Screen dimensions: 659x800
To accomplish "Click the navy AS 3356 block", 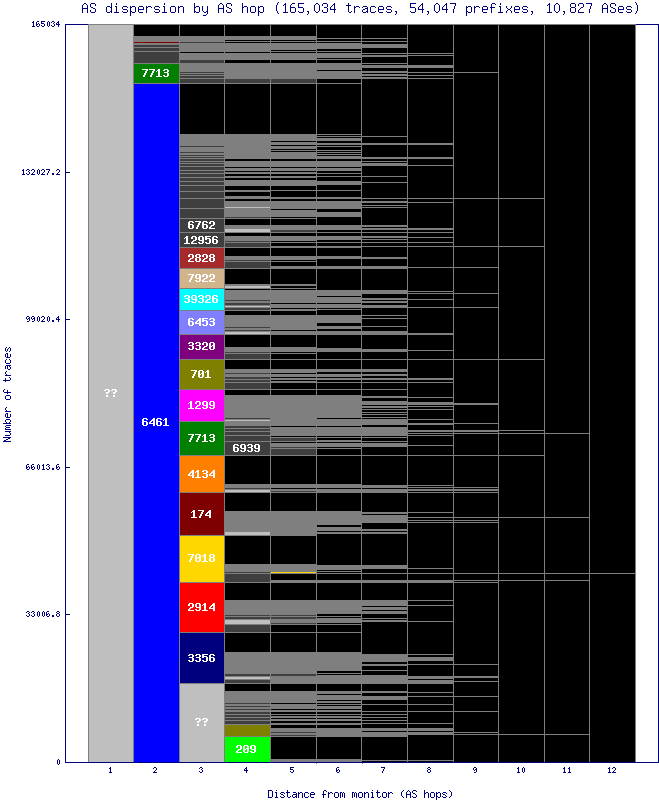I will click(201, 658).
